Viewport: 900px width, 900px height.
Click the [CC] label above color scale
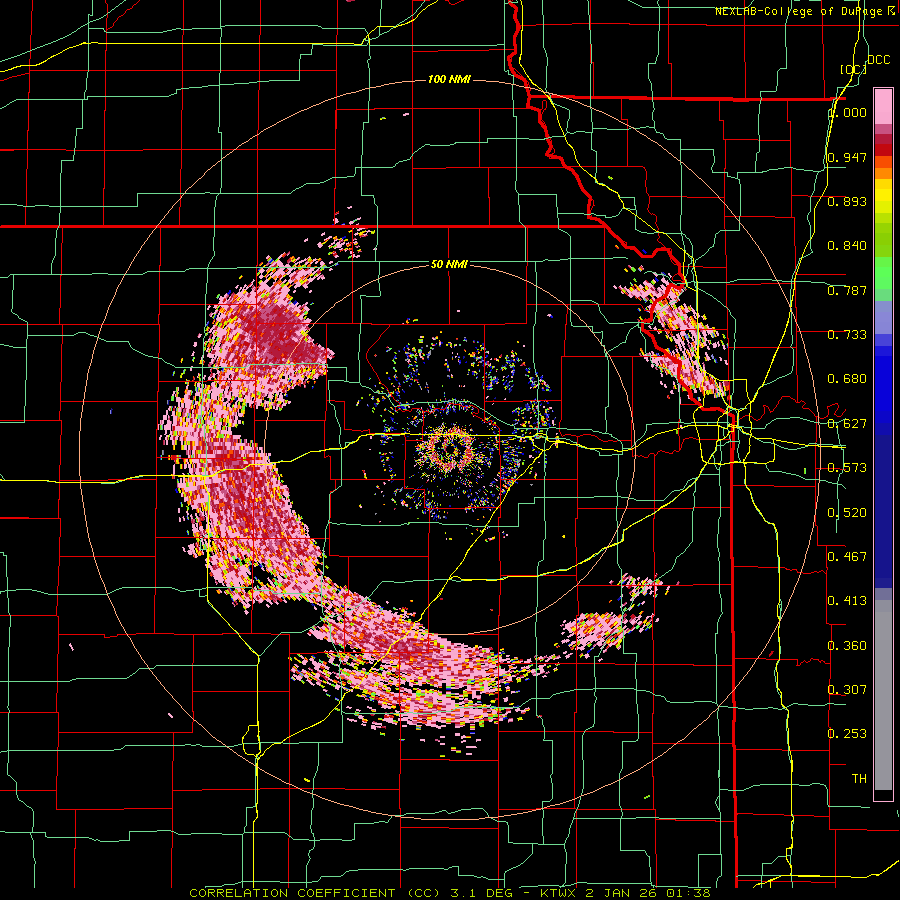point(853,69)
